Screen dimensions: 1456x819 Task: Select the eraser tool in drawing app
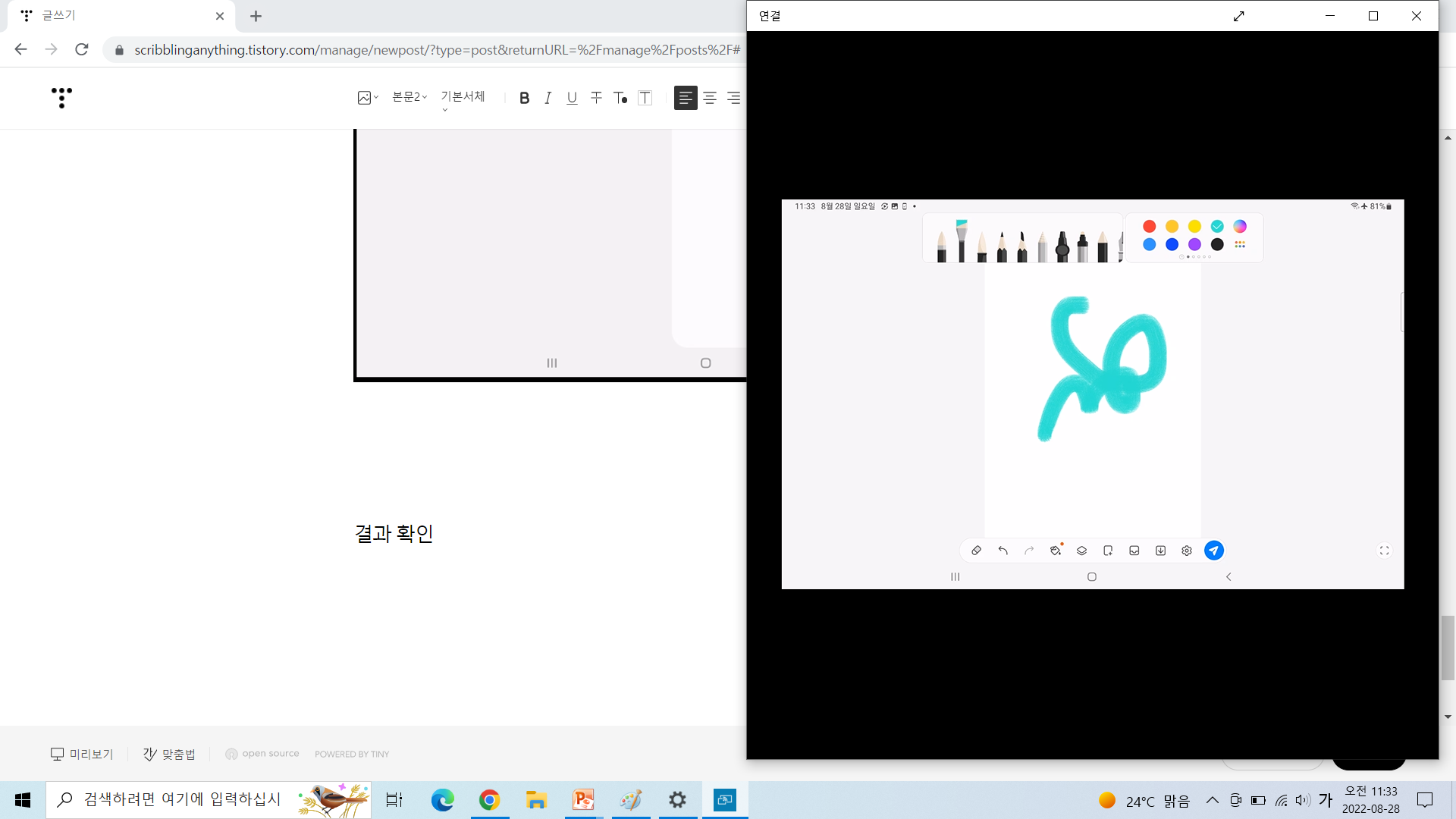click(977, 551)
